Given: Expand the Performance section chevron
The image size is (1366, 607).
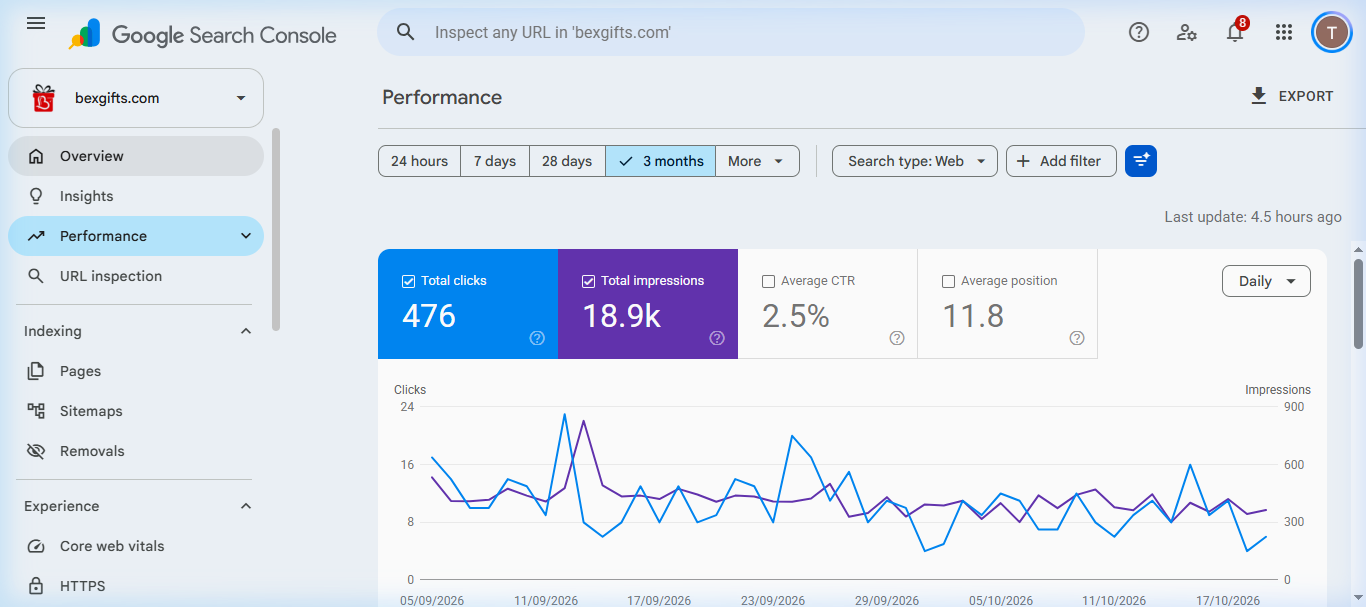Looking at the screenshot, I should point(246,236).
